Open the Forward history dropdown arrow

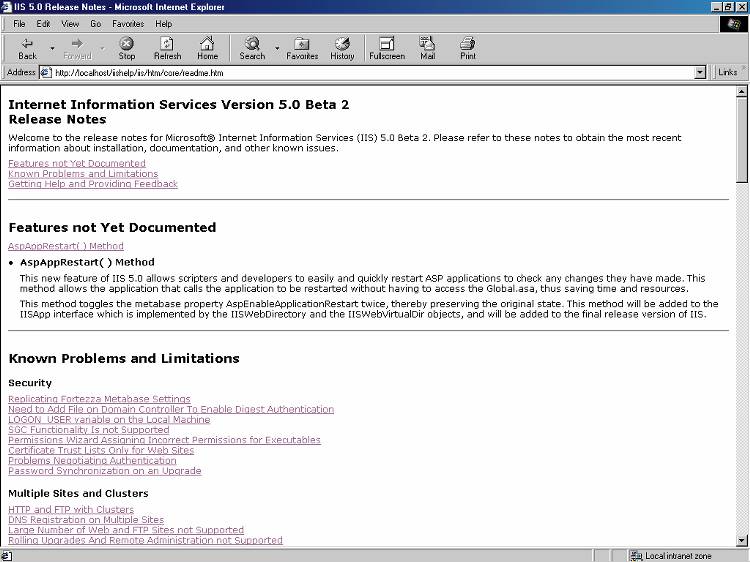click(x=102, y=48)
